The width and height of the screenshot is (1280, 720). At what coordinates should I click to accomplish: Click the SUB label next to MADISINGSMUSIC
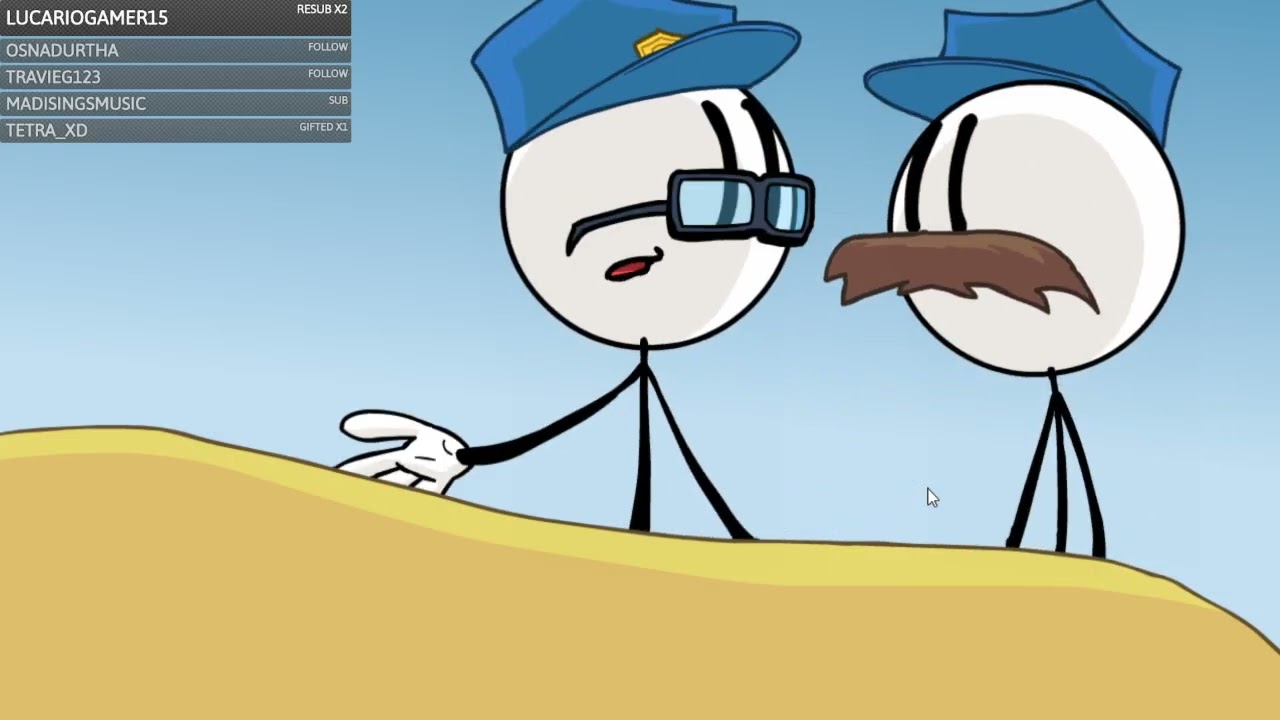point(338,100)
